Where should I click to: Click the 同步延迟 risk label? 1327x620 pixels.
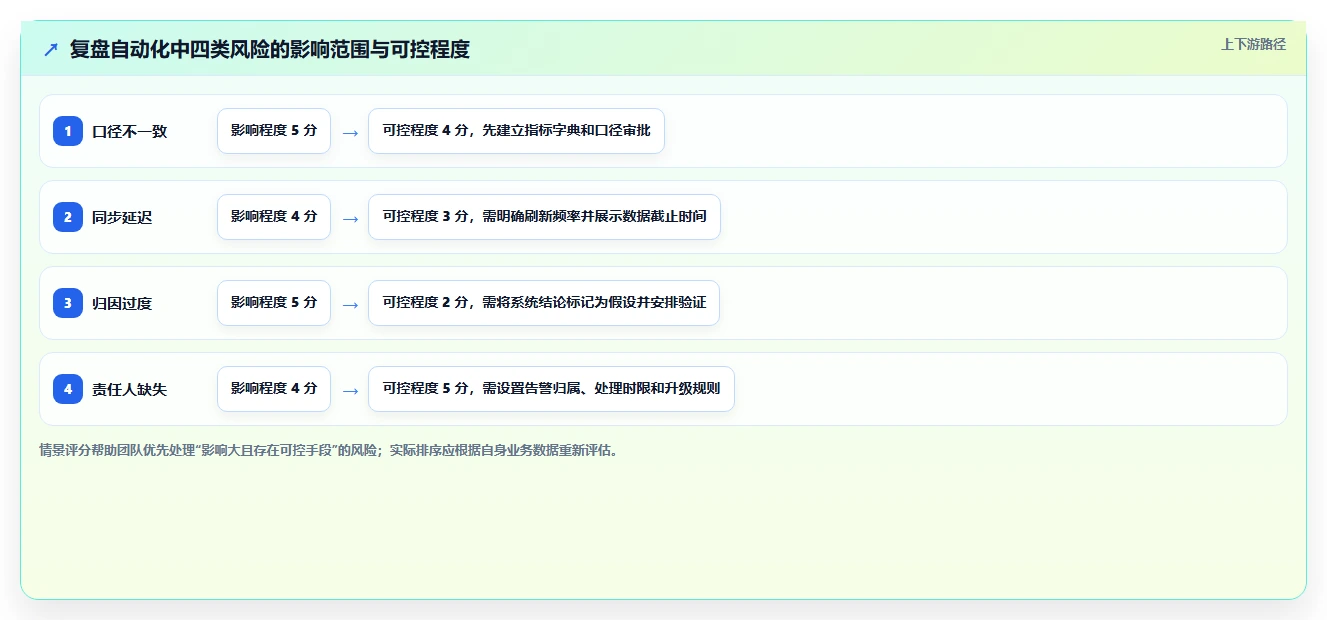point(122,217)
